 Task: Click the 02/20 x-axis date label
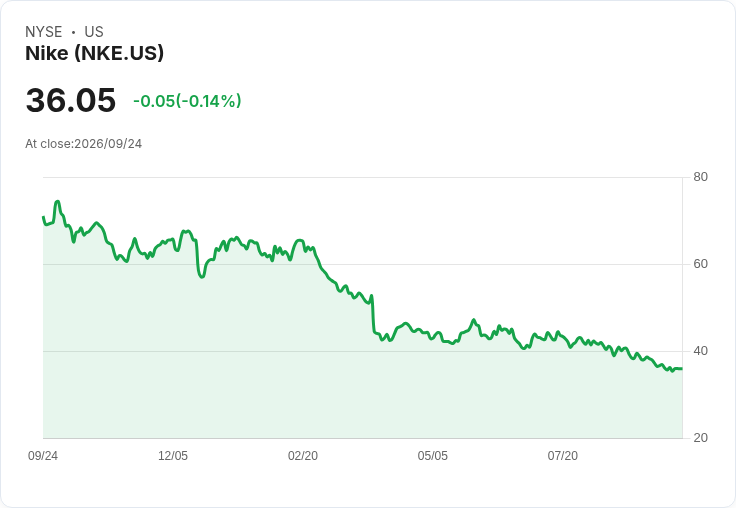303,455
